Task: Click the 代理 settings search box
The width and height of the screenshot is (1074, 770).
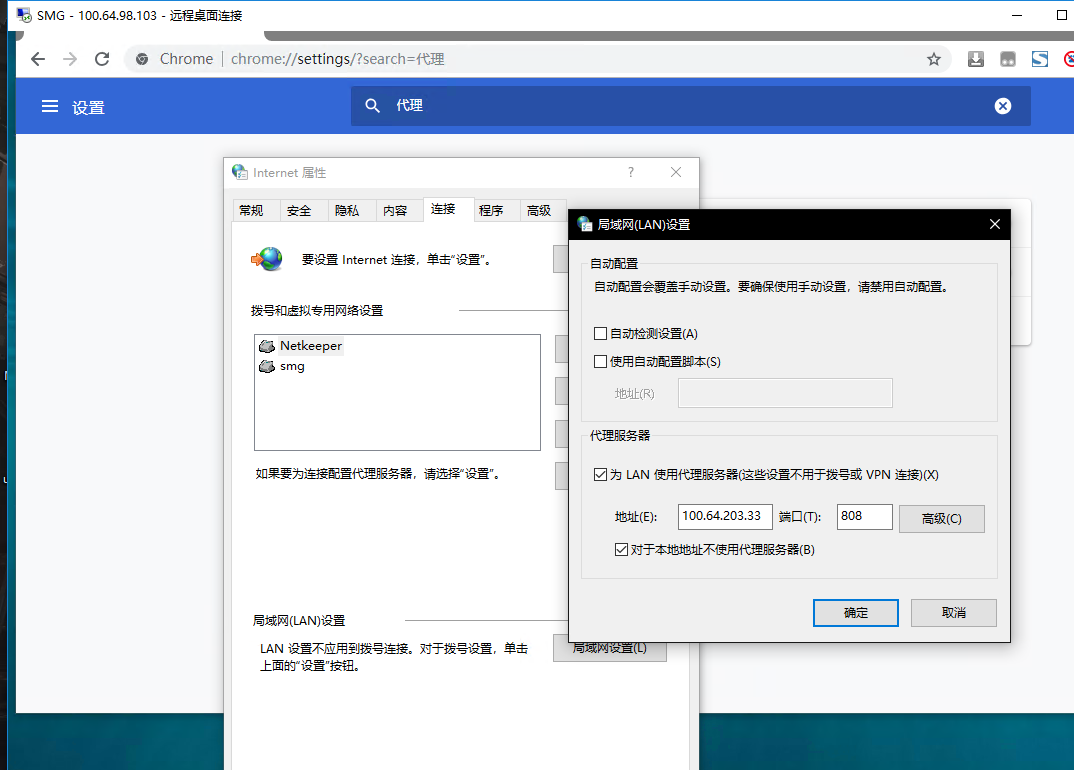Action: 690,105
